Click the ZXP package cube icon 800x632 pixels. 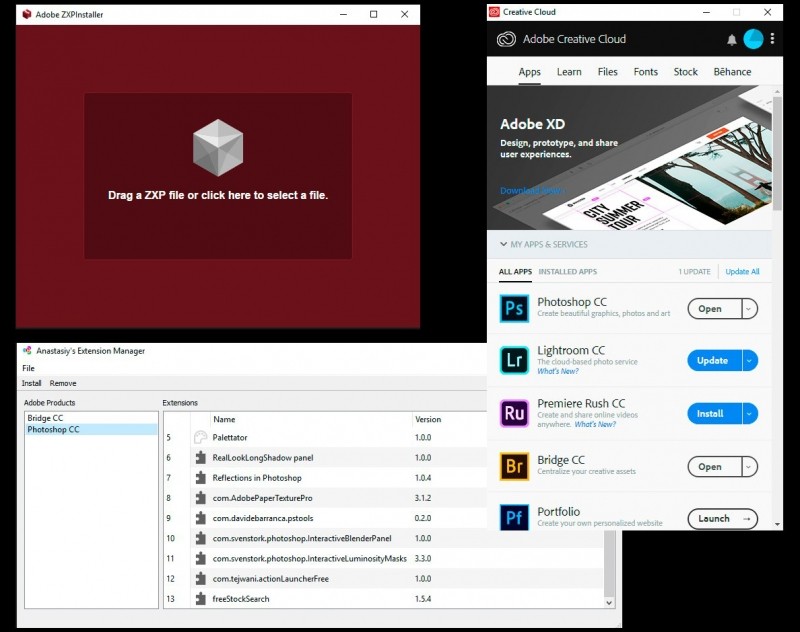pos(218,148)
